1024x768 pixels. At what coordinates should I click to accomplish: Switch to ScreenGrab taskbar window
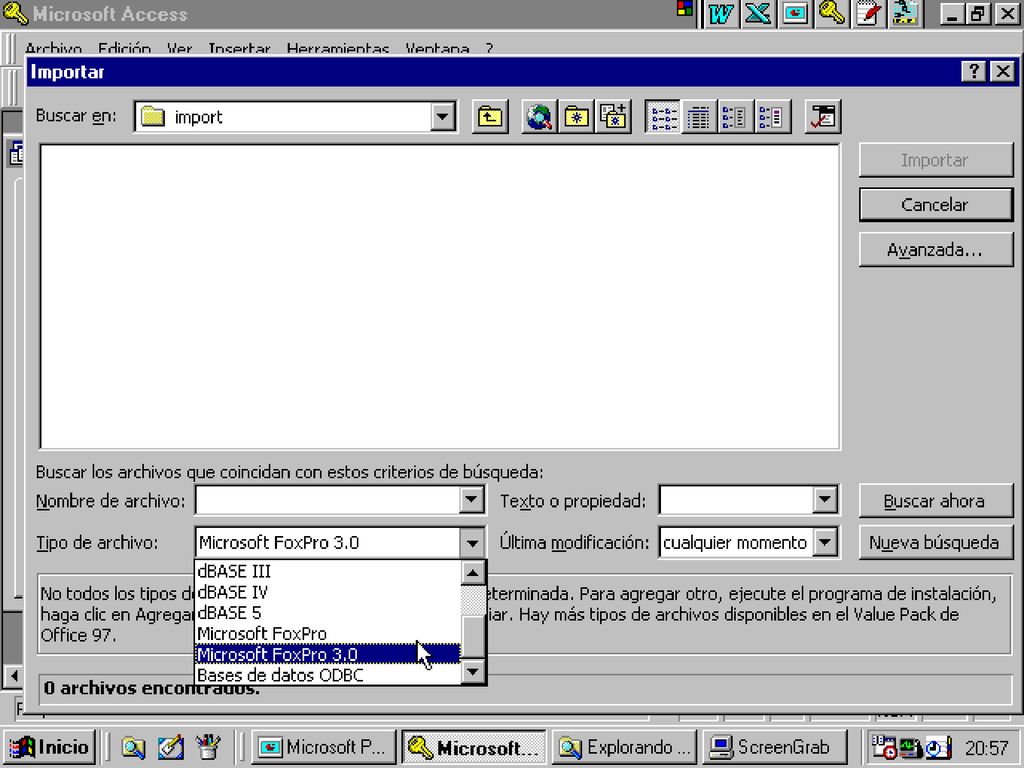tap(775, 747)
